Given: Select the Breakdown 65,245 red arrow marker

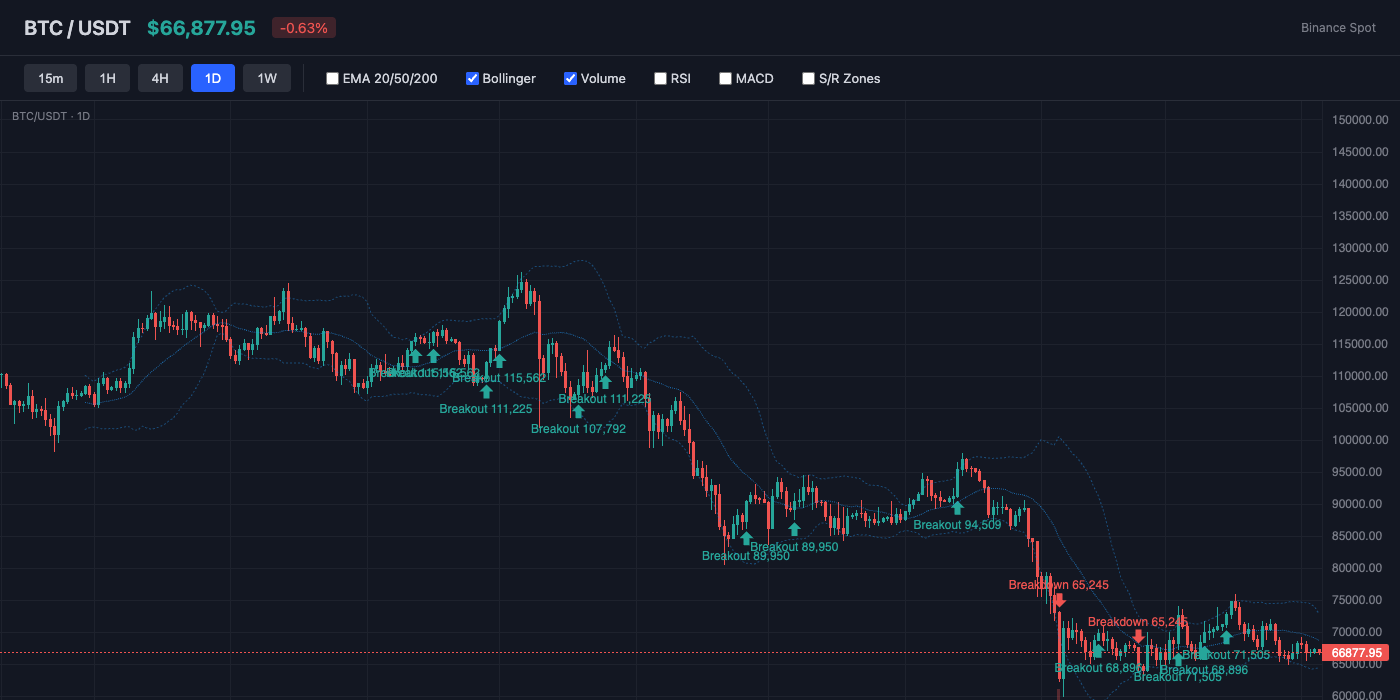Looking at the screenshot, I should [x=1059, y=600].
